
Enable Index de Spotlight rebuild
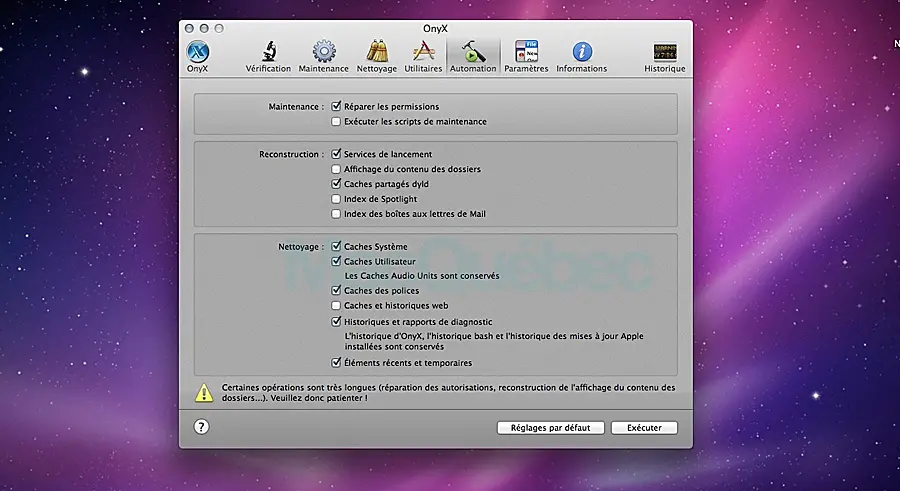336,199
